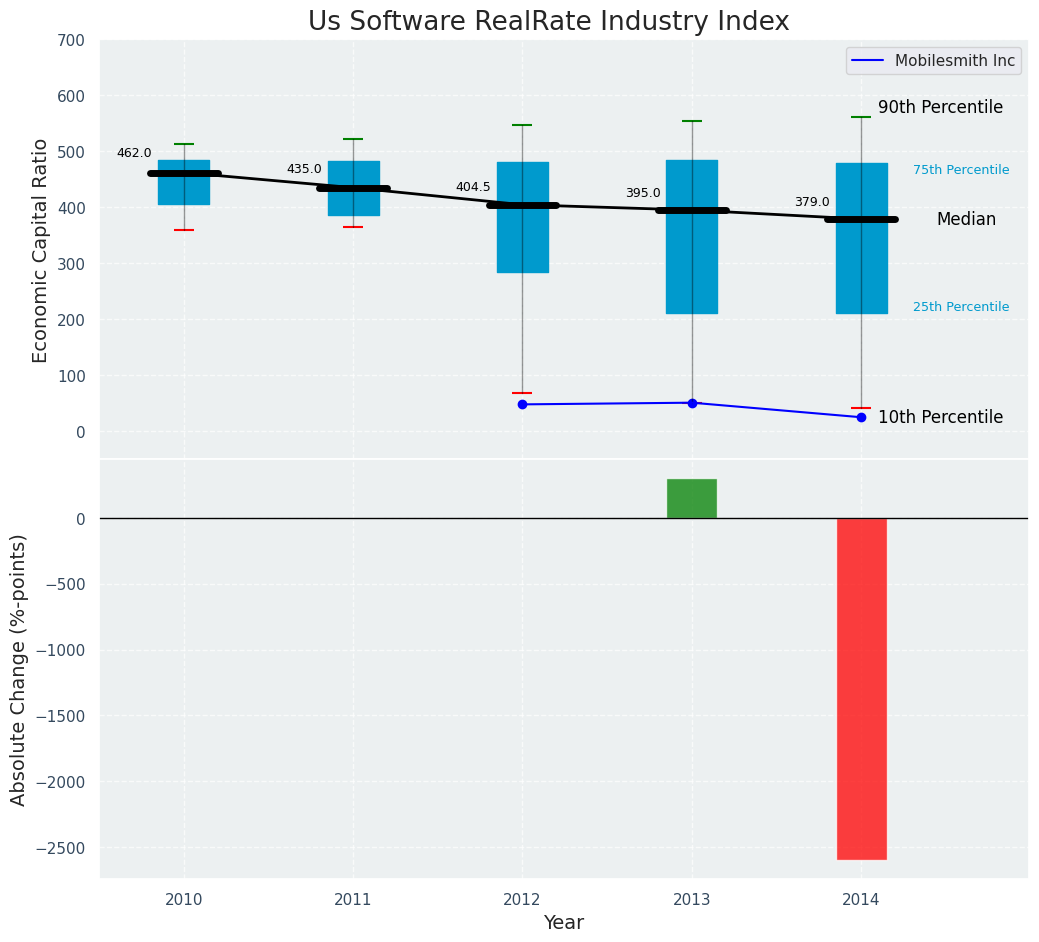The image size is (1039, 942).
Task: Click the 2012 Mobilesmith blue data point
Action: coord(523,405)
